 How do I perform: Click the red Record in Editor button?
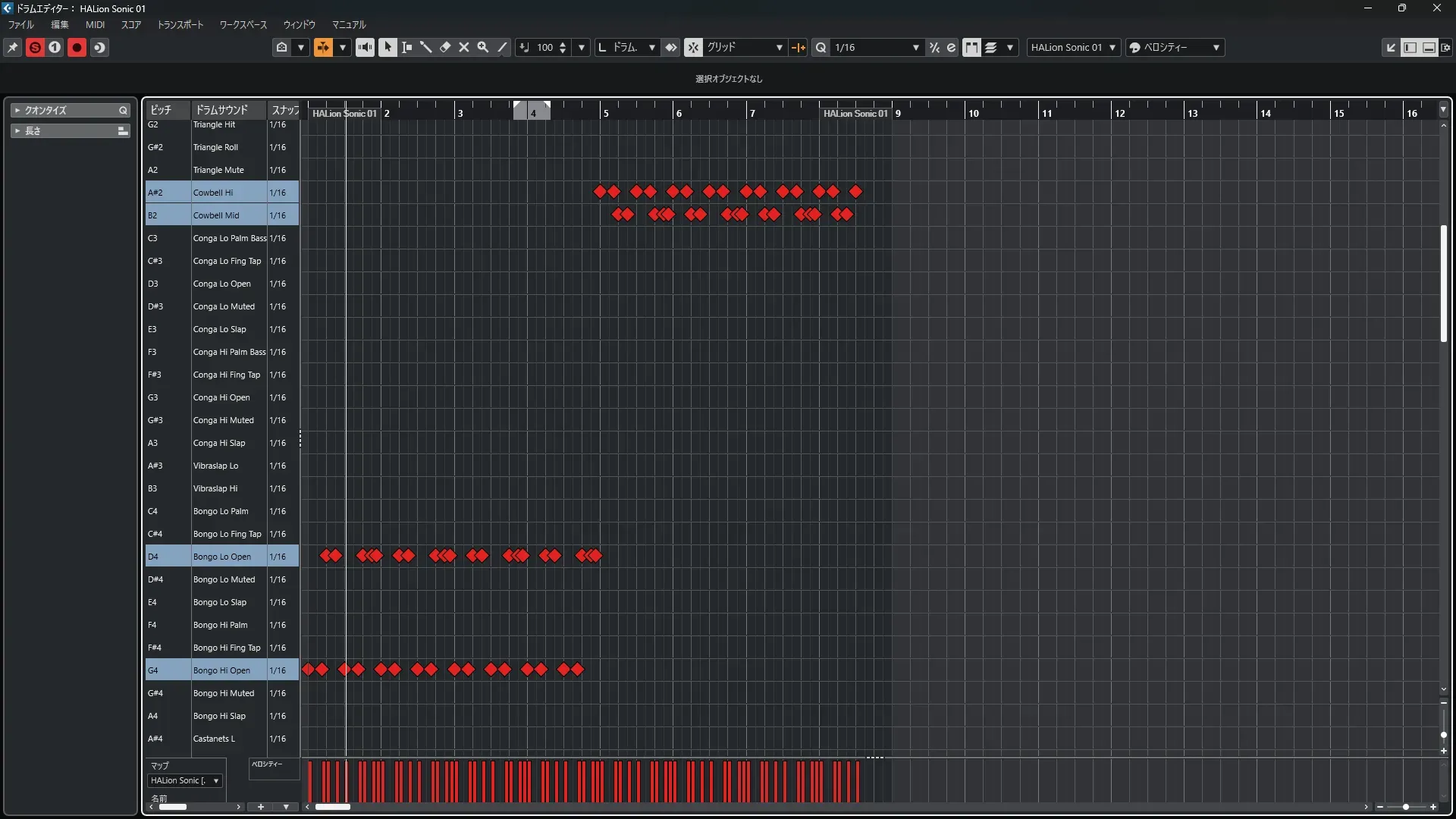click(77, 47)
